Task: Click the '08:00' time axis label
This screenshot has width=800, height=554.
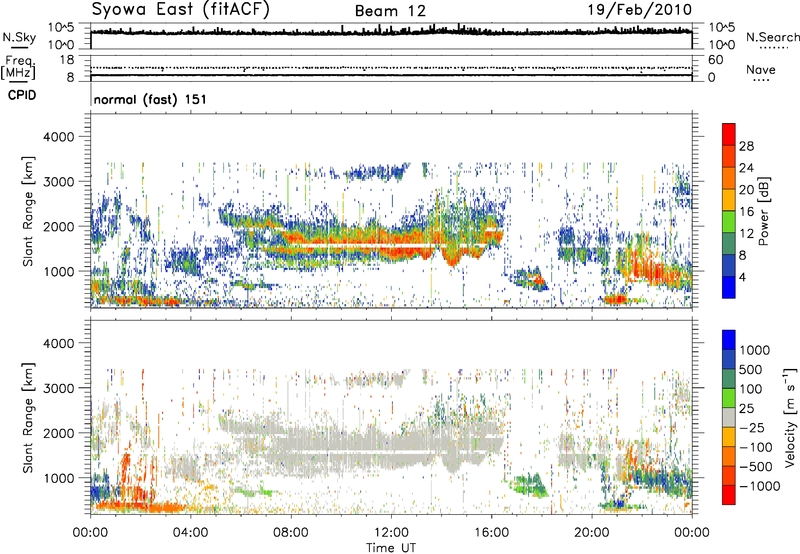Action: click(x=291, y=533)
